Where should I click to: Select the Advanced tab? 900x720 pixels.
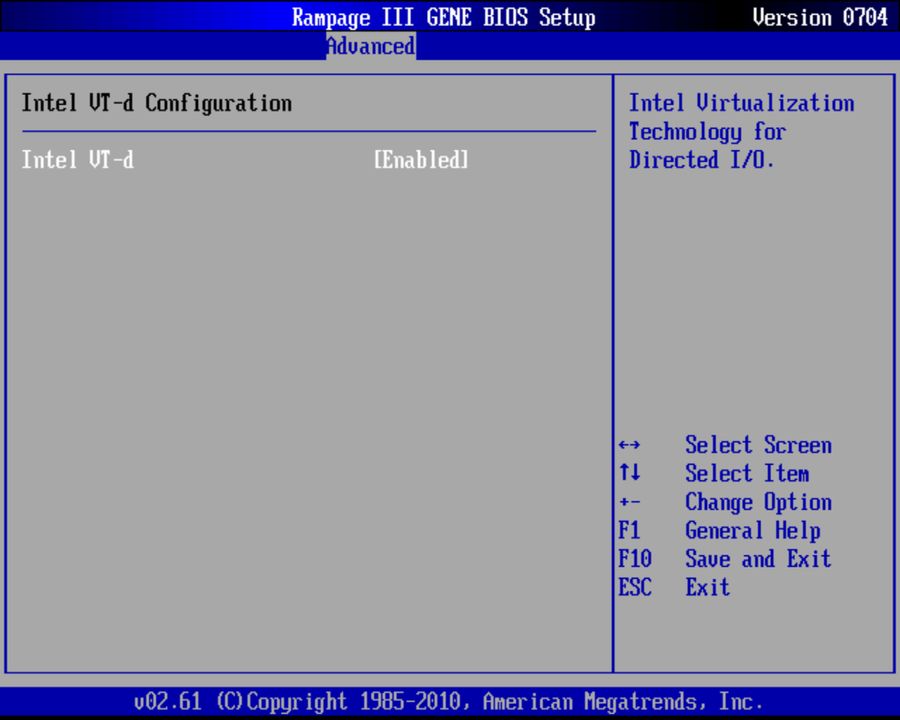pos(371,46)
